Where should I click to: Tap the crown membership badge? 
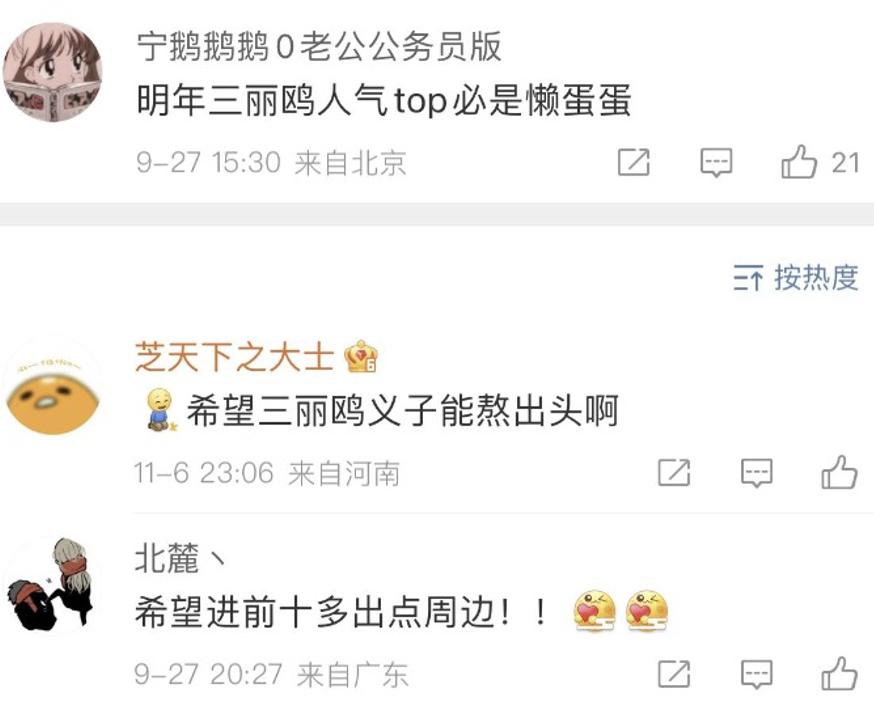[x=361, y=356]
